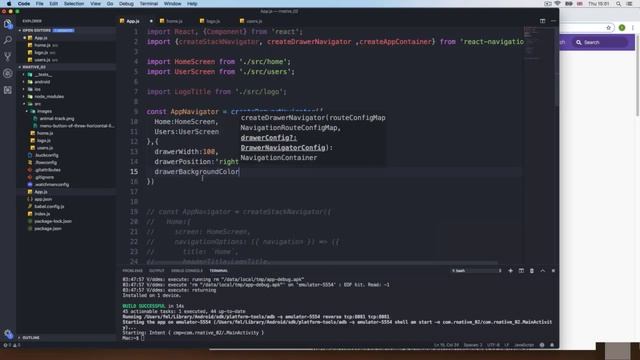
Task: Open the Source Control view
Action: [8, 57]
